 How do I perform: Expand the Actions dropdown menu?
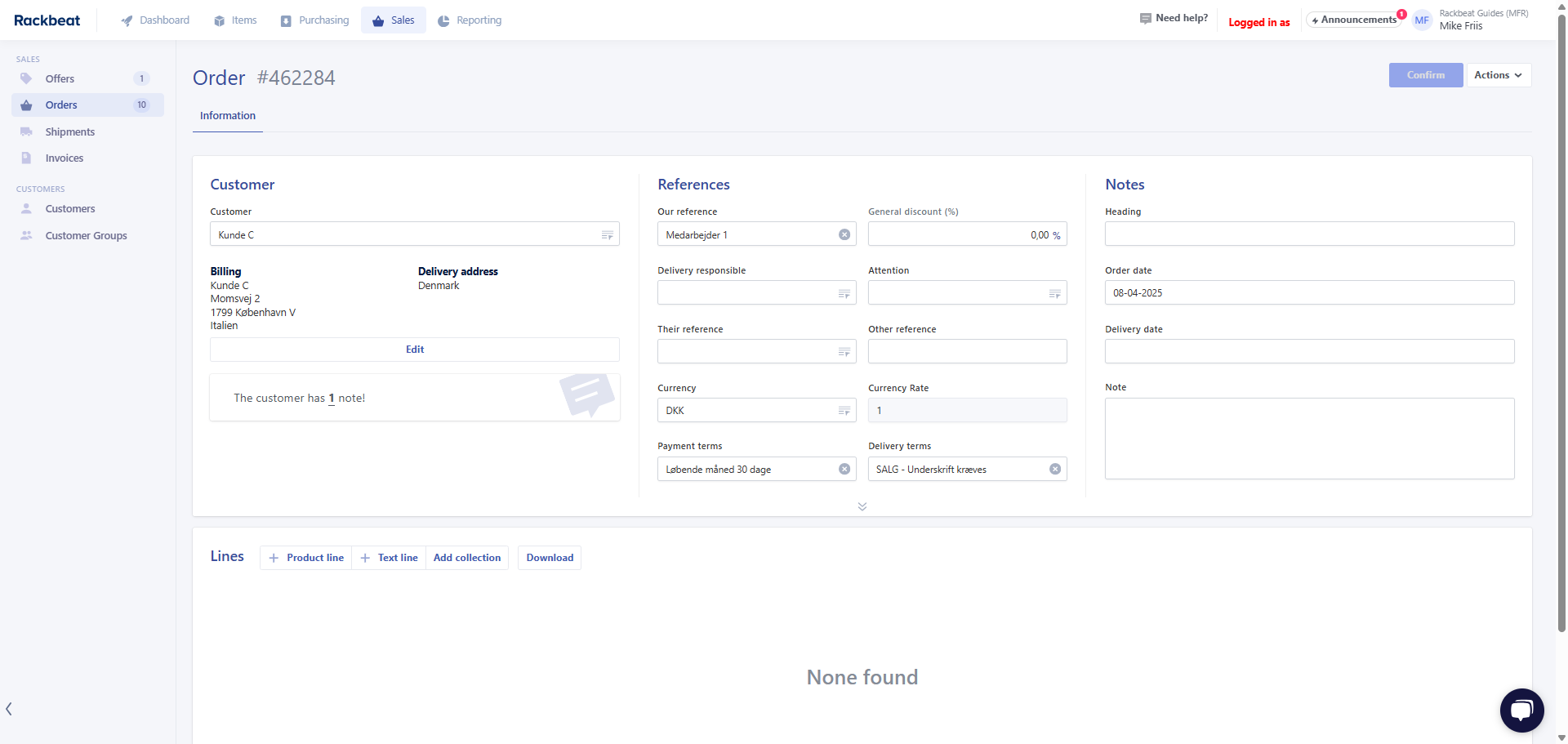[1498, 75]
